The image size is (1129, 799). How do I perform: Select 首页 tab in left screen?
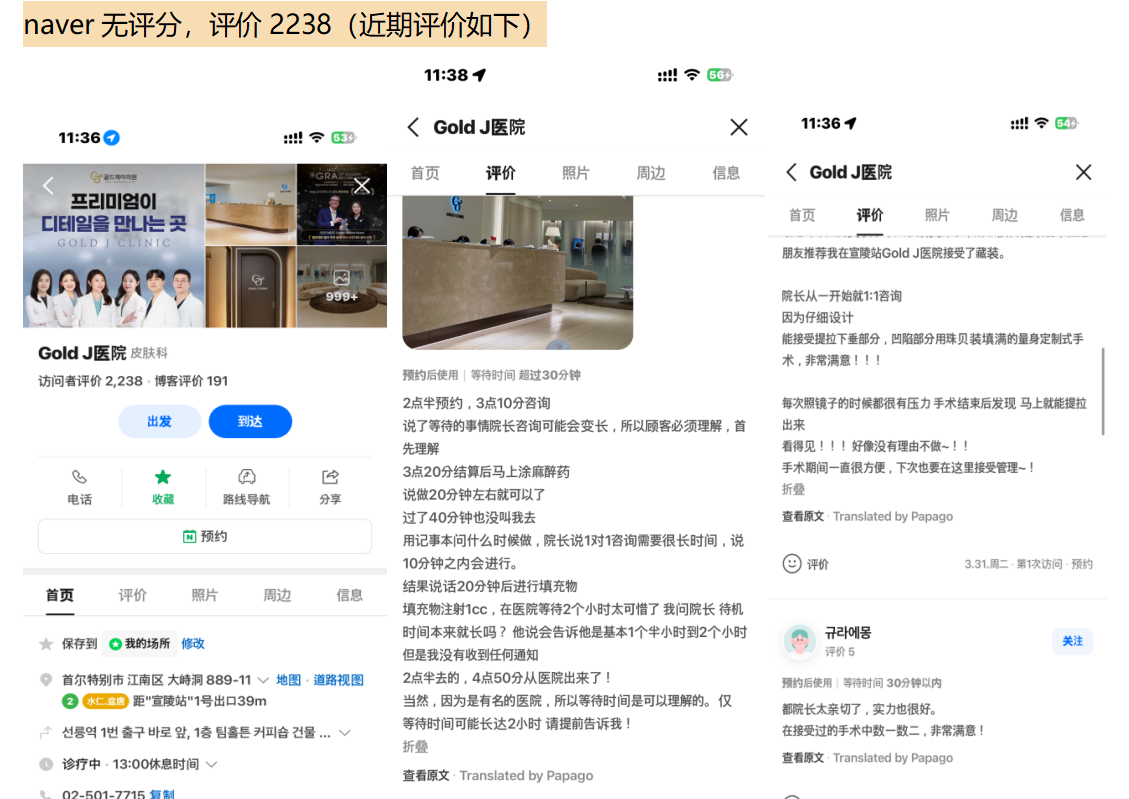pos(60,595)
